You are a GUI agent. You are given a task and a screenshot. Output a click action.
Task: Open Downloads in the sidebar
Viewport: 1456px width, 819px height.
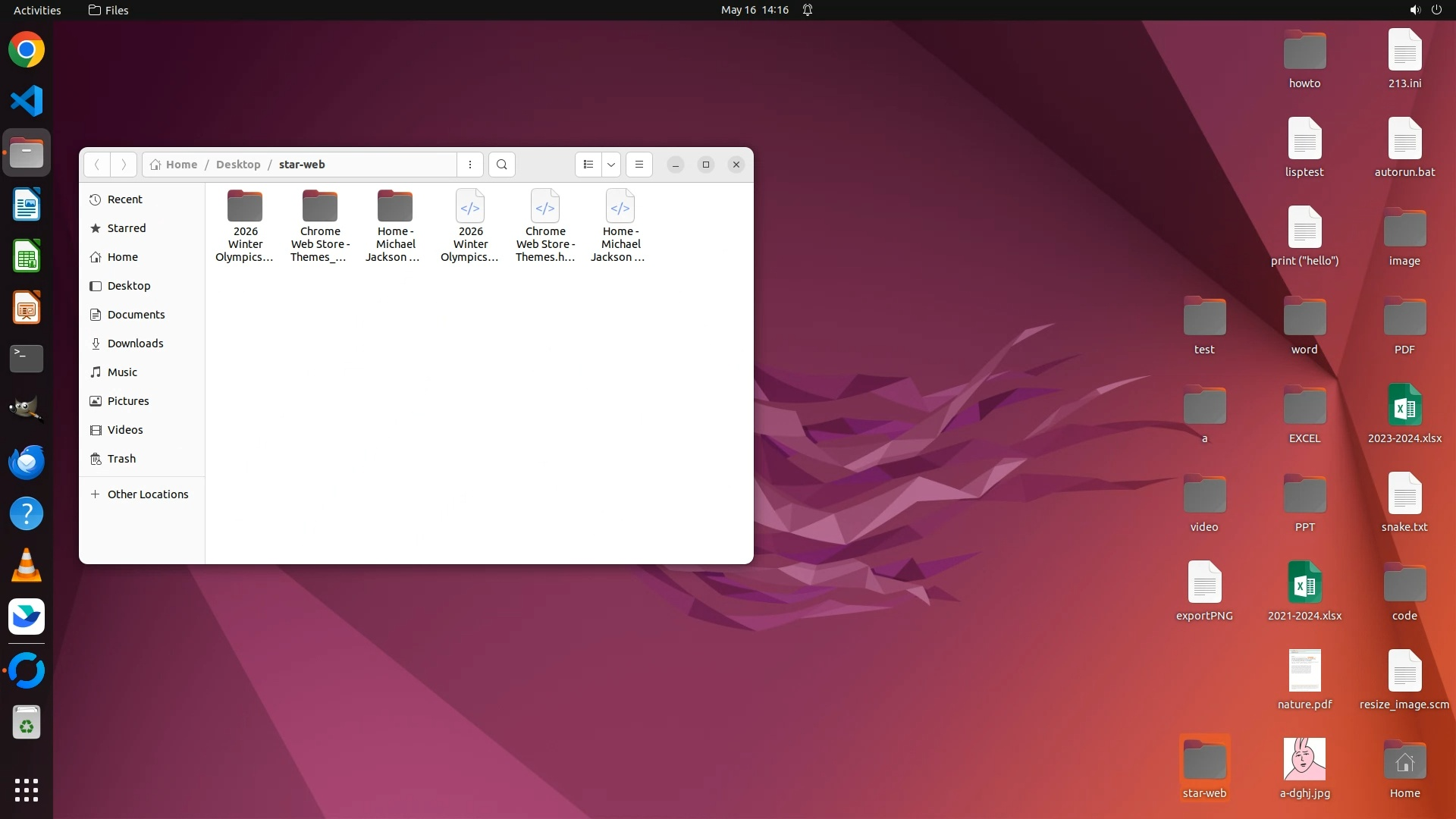135,344
